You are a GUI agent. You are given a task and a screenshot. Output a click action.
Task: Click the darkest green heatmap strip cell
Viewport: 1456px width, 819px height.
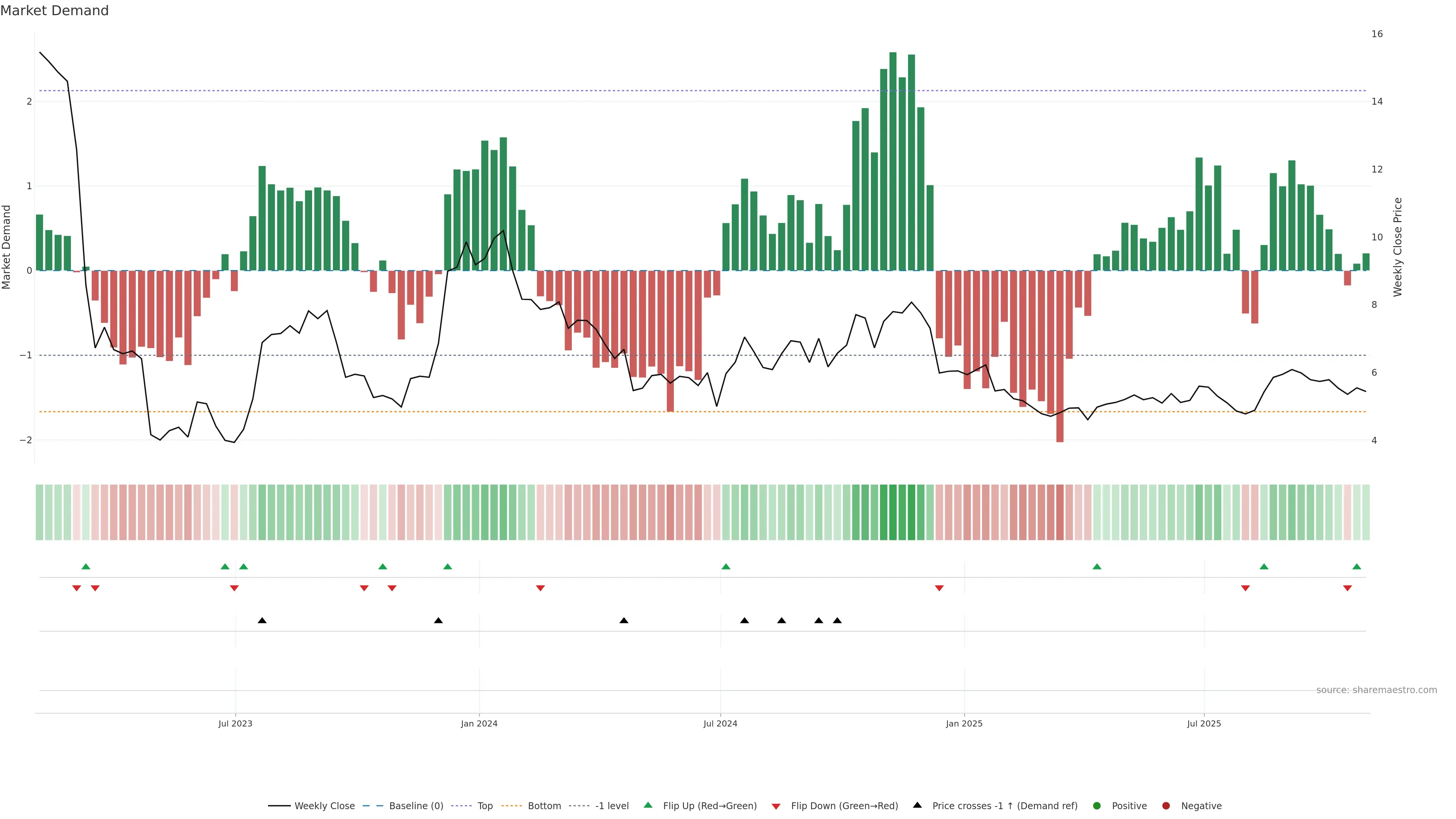(893, 512)
